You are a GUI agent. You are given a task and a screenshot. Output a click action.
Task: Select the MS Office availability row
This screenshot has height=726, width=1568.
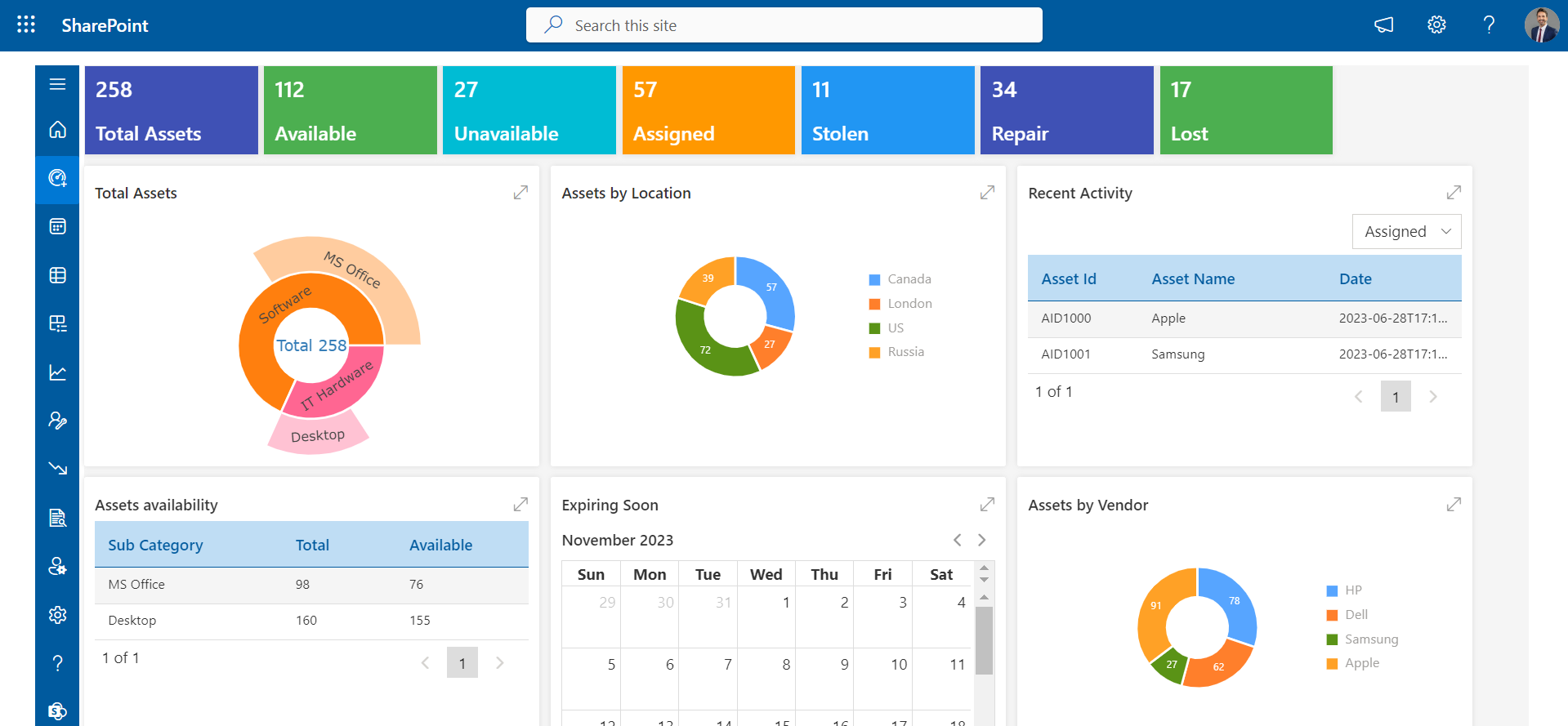(x=311, y=586)
